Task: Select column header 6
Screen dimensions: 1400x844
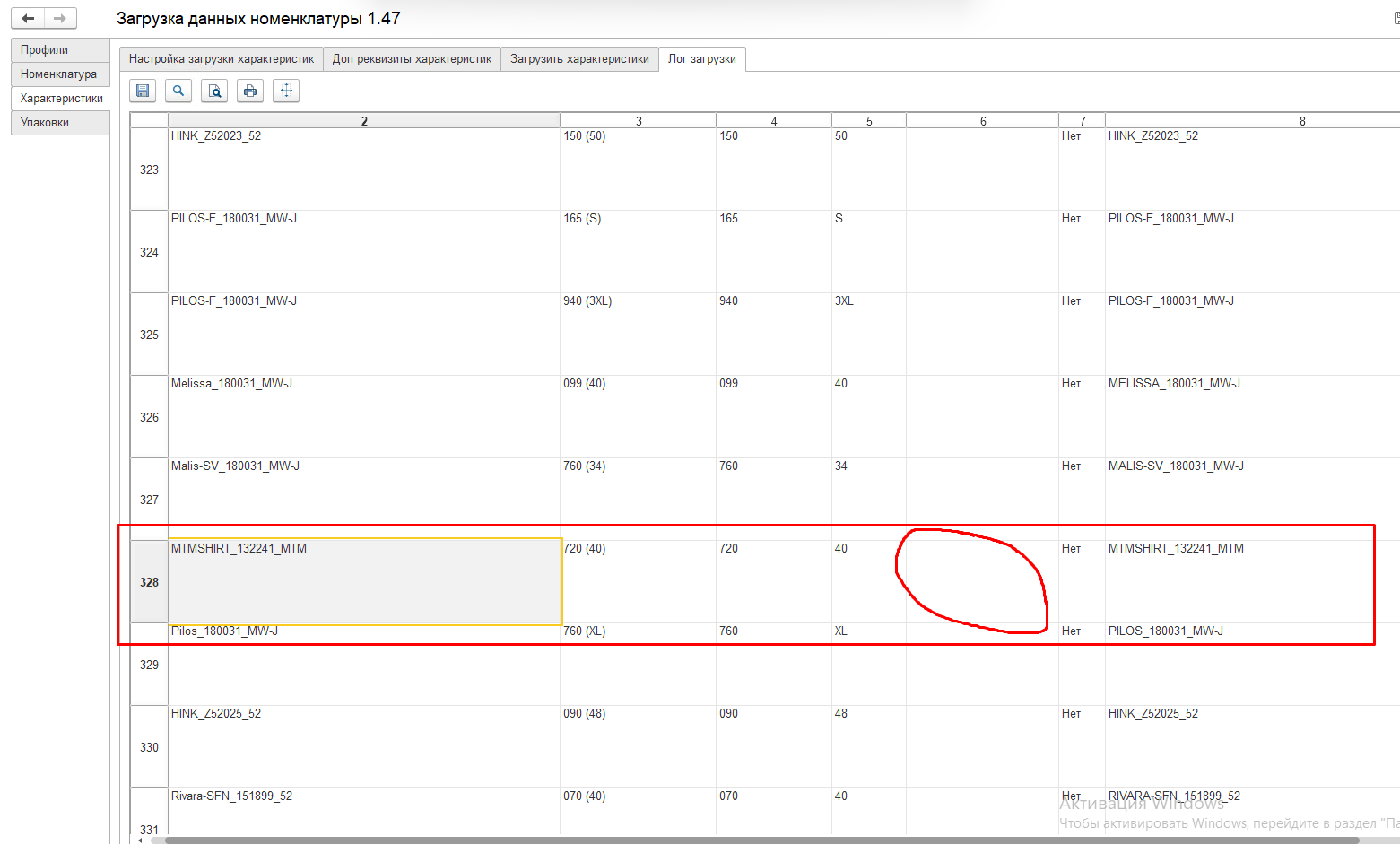Action: [983, 121]
